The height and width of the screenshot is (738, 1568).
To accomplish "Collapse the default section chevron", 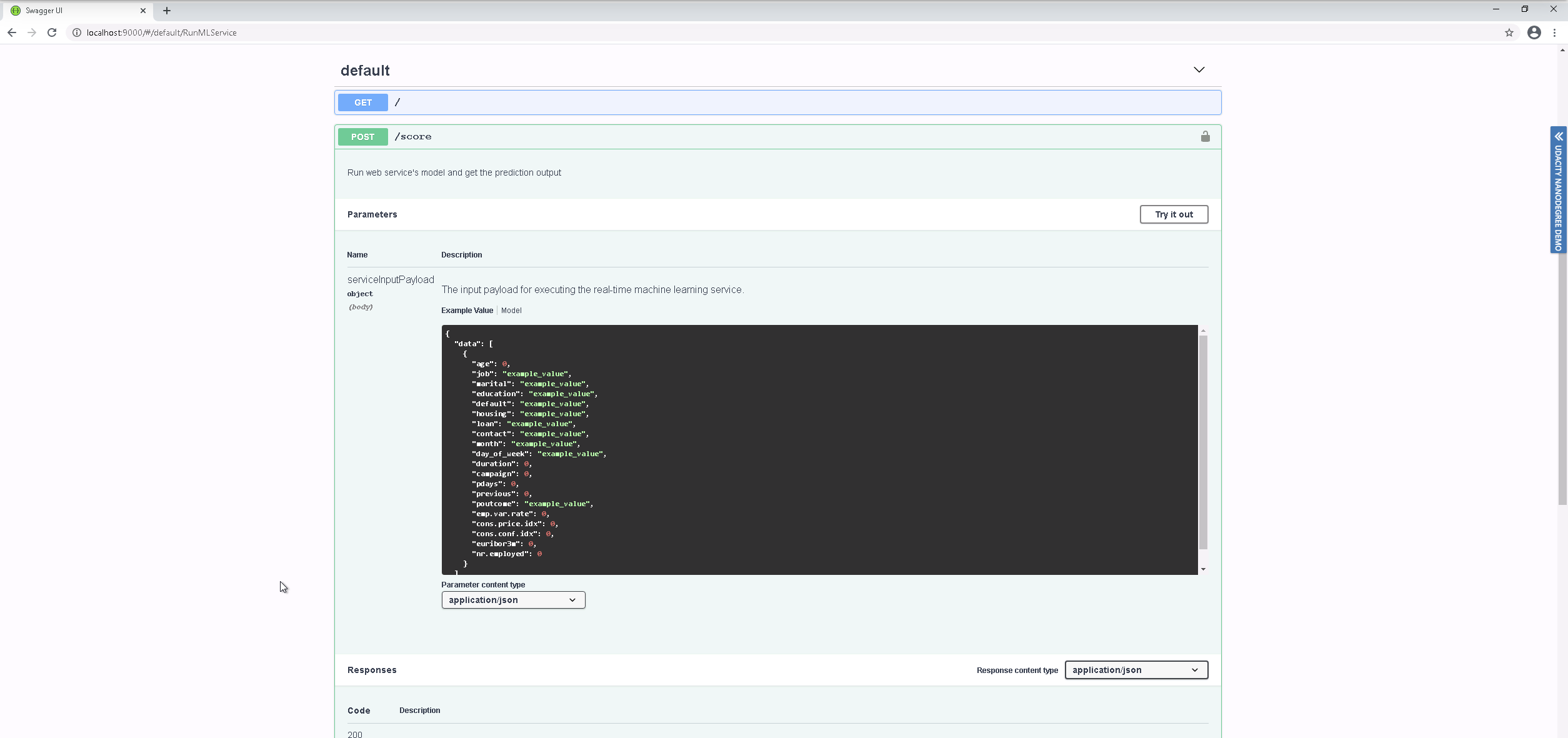I will pos(1199,70).
